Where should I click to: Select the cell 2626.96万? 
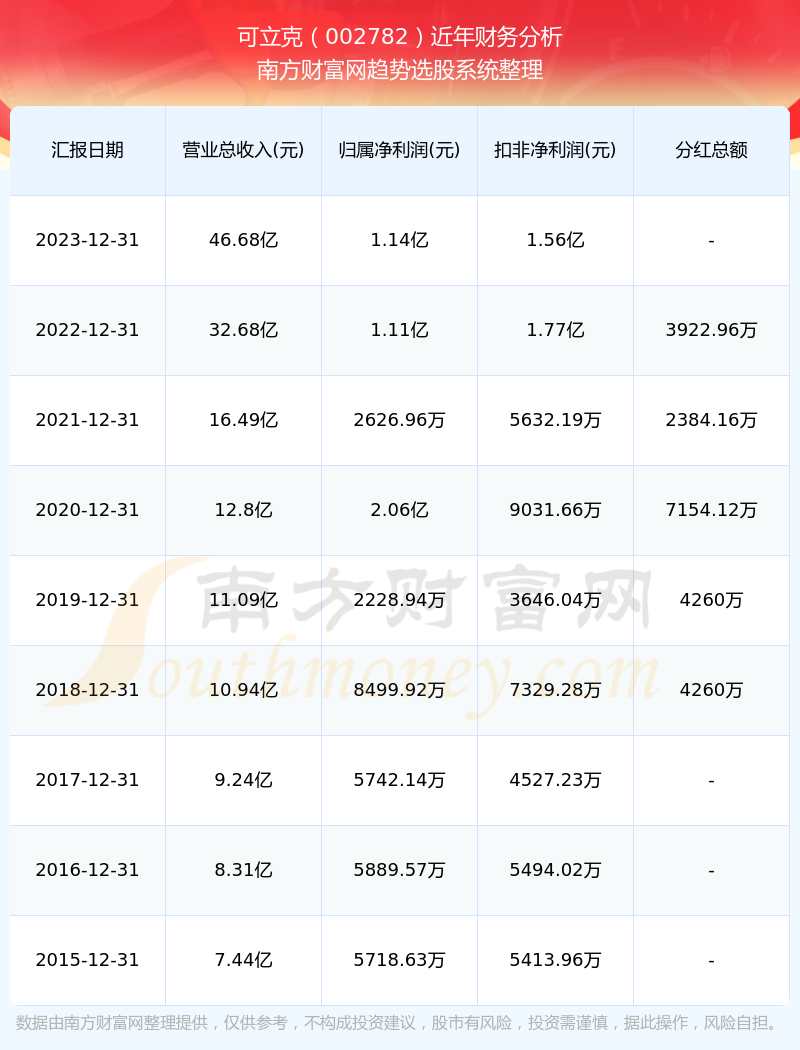pyautogui.click(x=400, y=420)
